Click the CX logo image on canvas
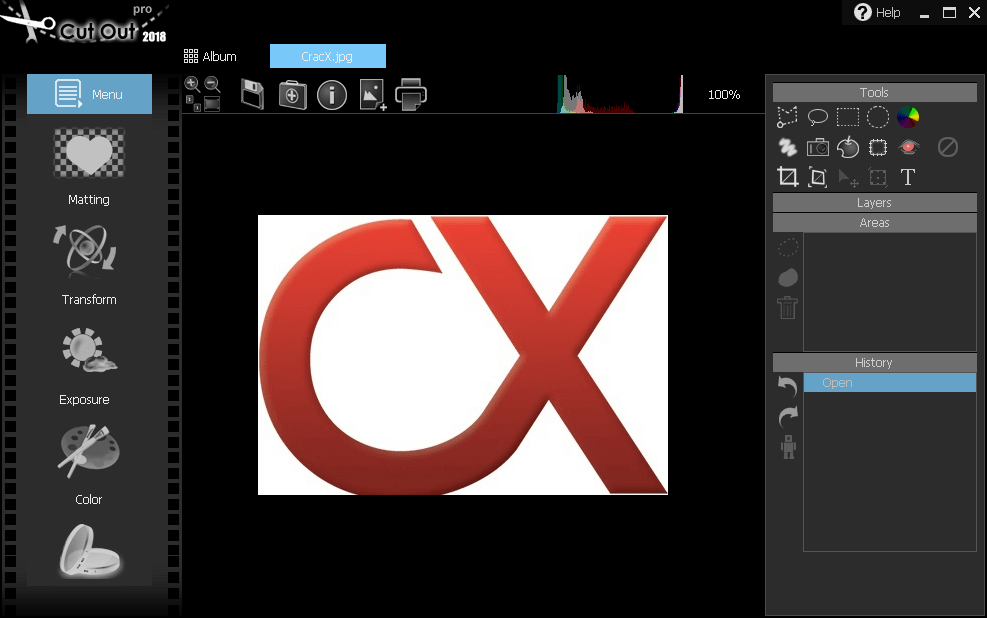The height and width of the screenshot is (618, 987). tap(463, 355)
